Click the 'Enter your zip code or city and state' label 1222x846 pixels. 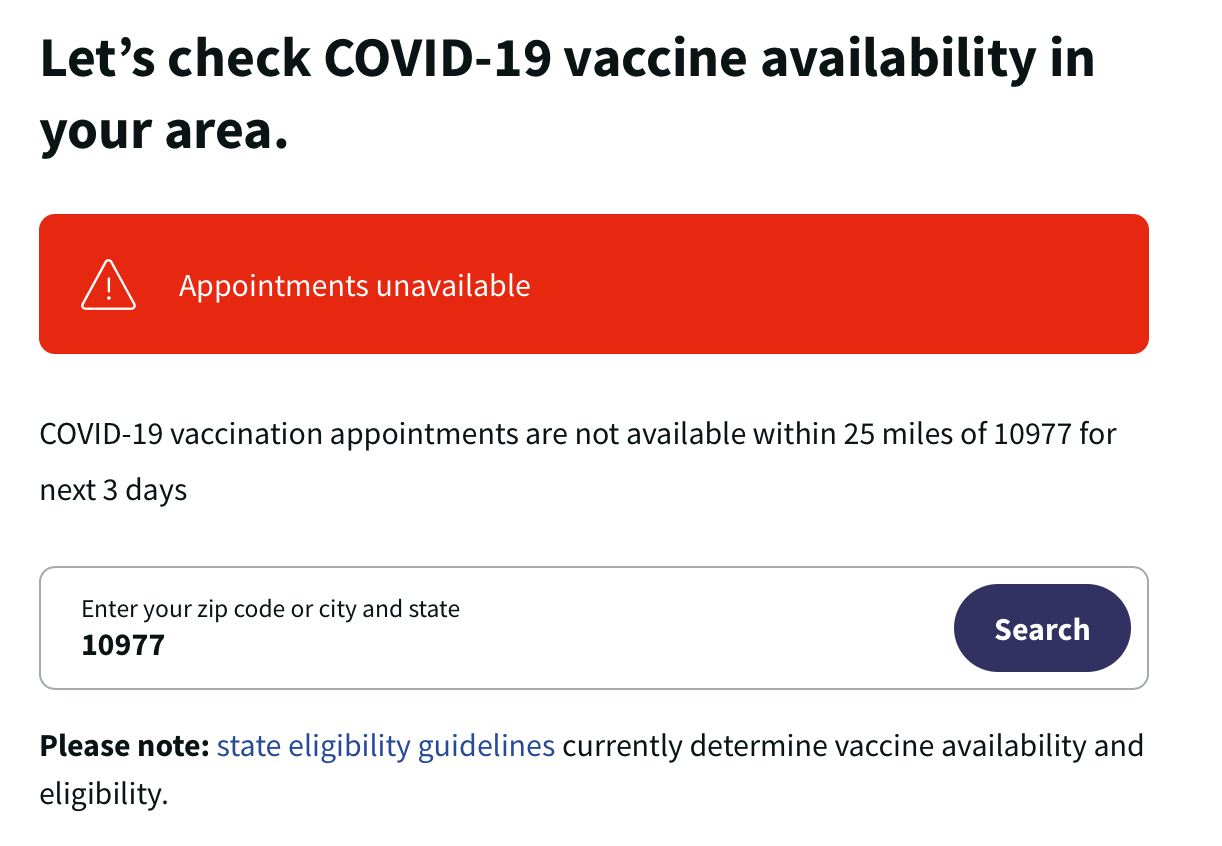click(x=271, y=609)
